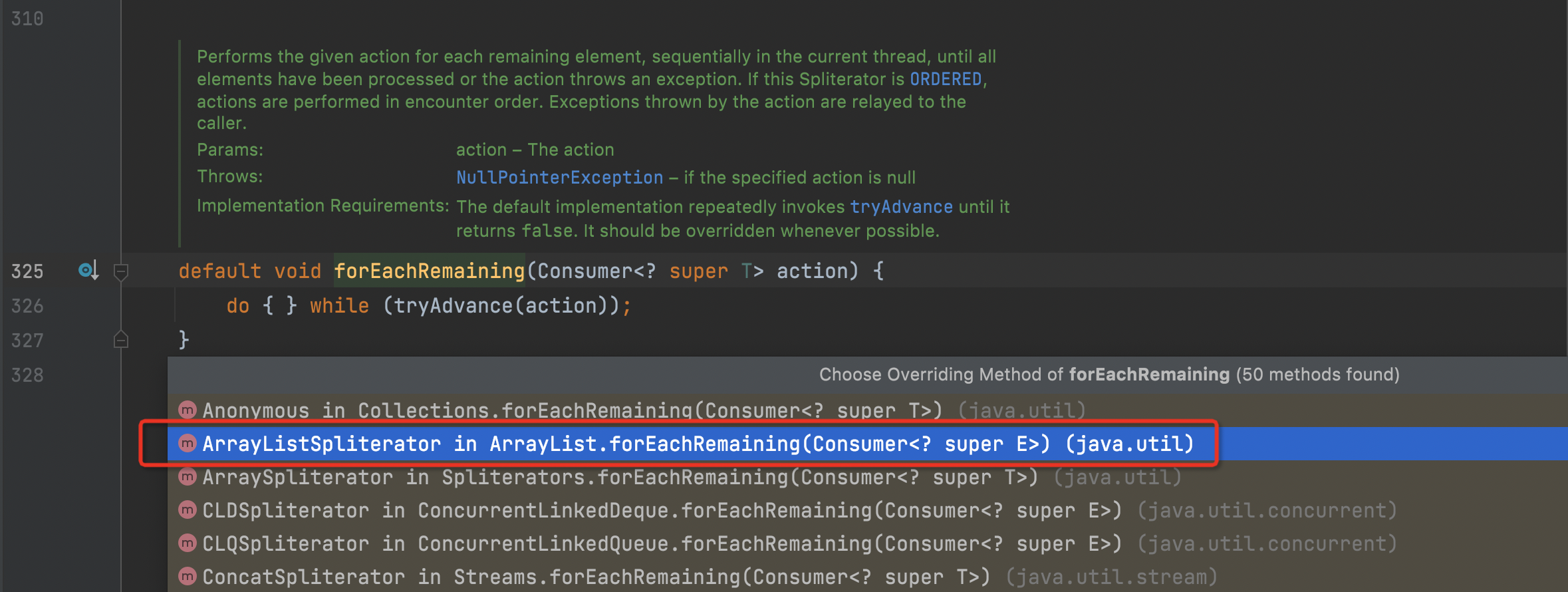
Task: Choose ArrayListSpliterator in ArrayList override
Action: [698, 444]
